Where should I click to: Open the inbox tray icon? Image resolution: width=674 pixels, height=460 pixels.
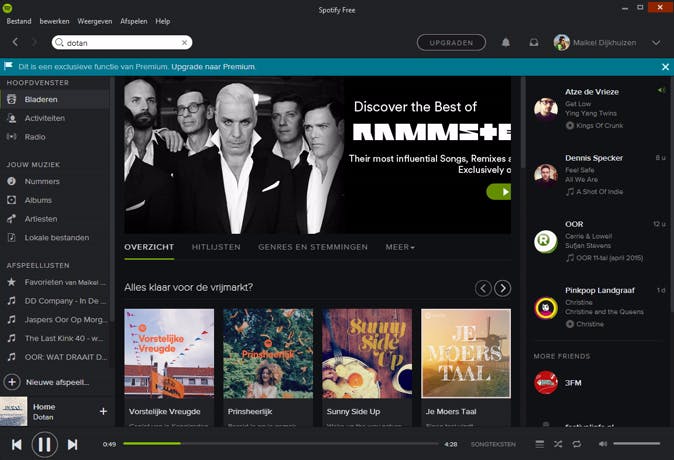pos(534,43)
